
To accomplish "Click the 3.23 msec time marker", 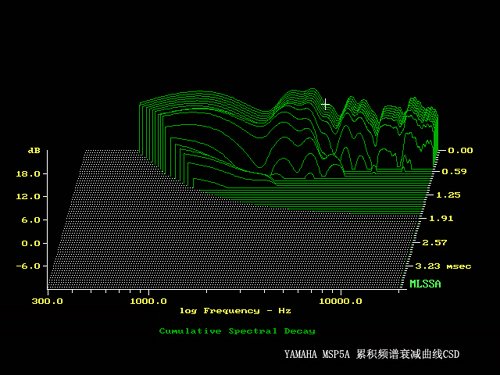I will point(443,266).
